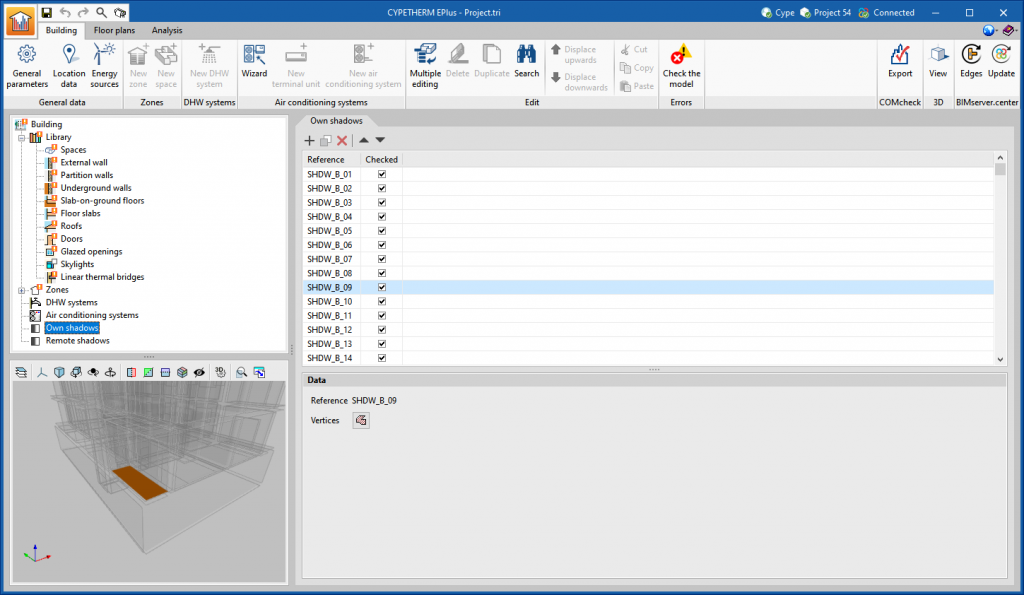Expand the Zones tree node

tap(20, 290)
